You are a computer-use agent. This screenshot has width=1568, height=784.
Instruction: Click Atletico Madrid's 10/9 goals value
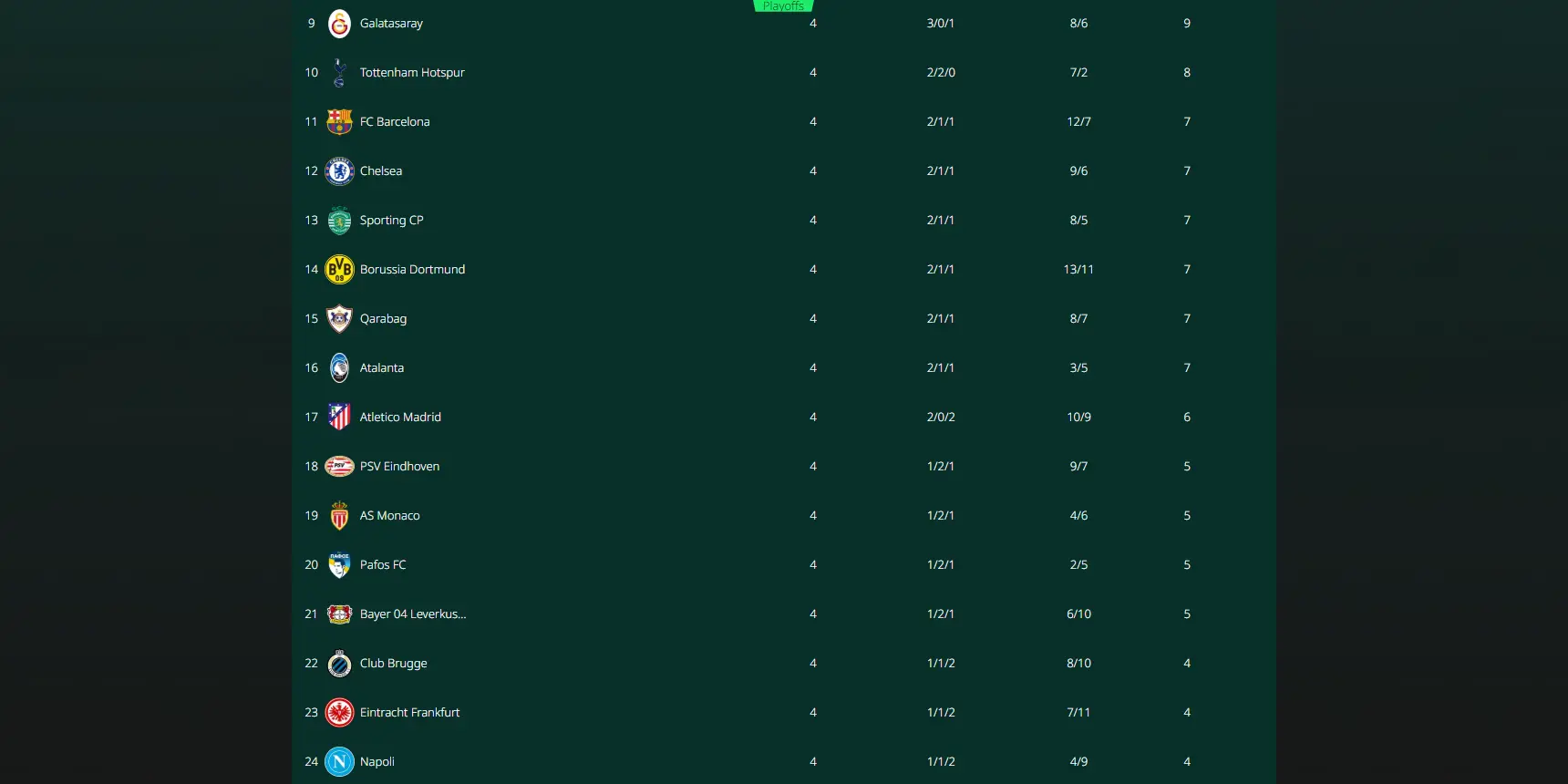point(1078,418)
